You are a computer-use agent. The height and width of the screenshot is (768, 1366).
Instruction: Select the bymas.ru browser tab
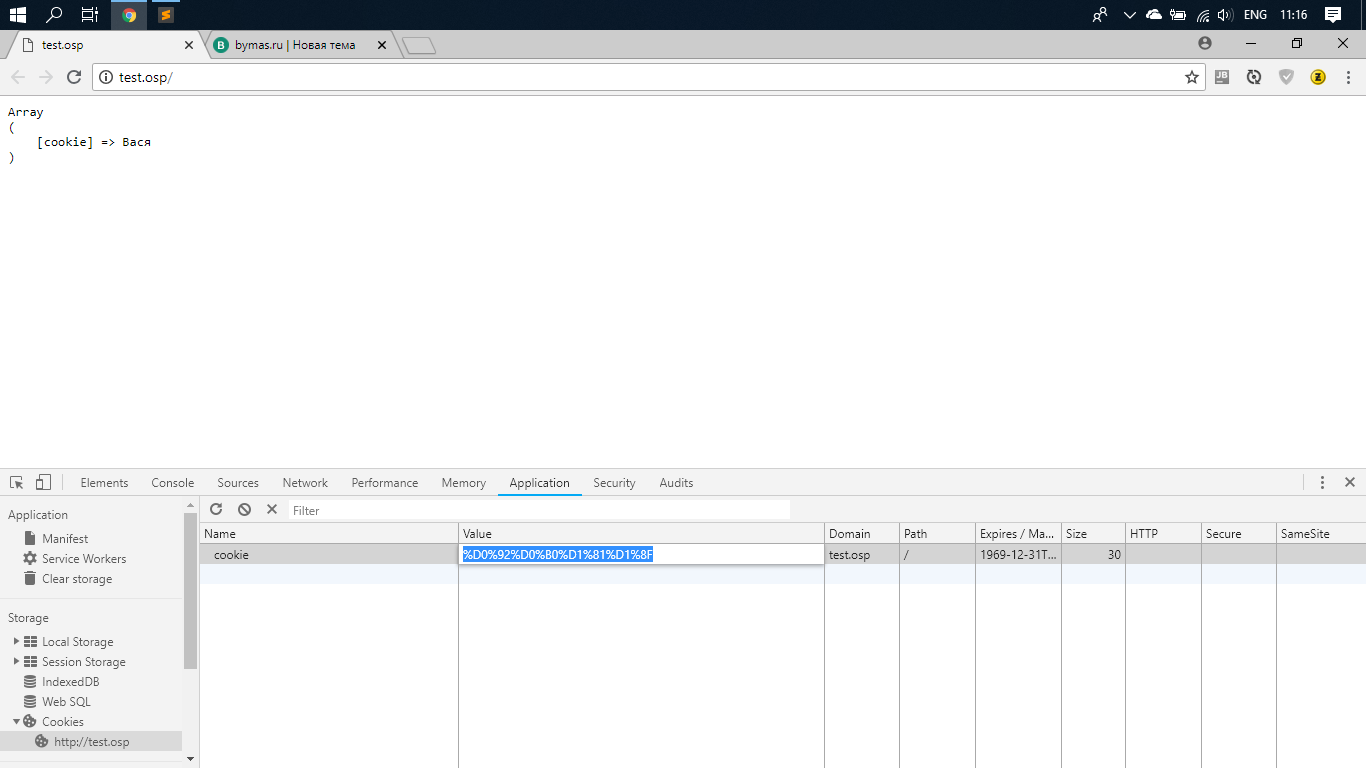pyautogui.click(x=295, y=45)
